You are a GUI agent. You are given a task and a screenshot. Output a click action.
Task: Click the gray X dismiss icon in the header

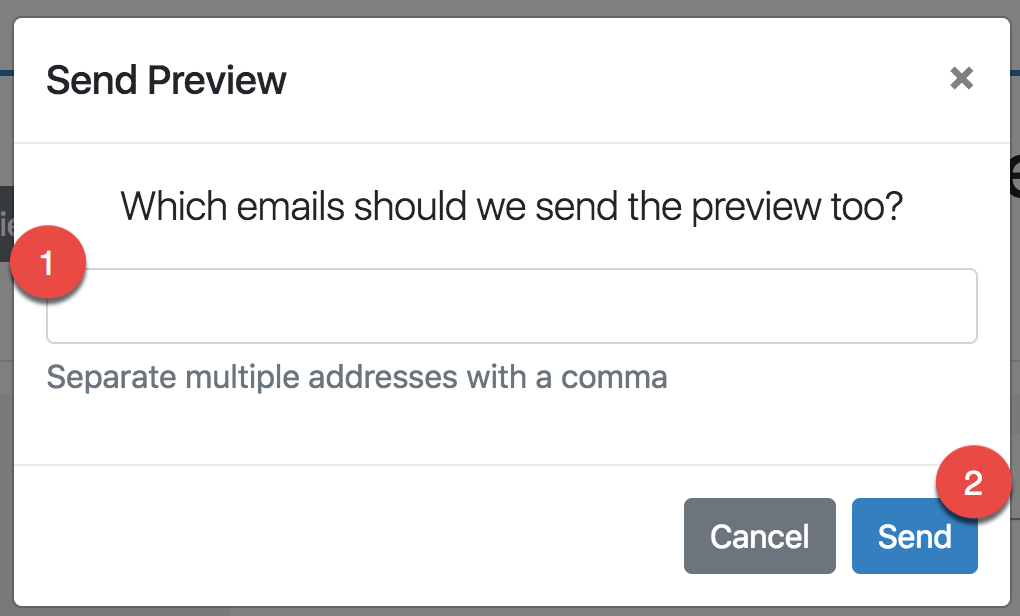[961, 79]
